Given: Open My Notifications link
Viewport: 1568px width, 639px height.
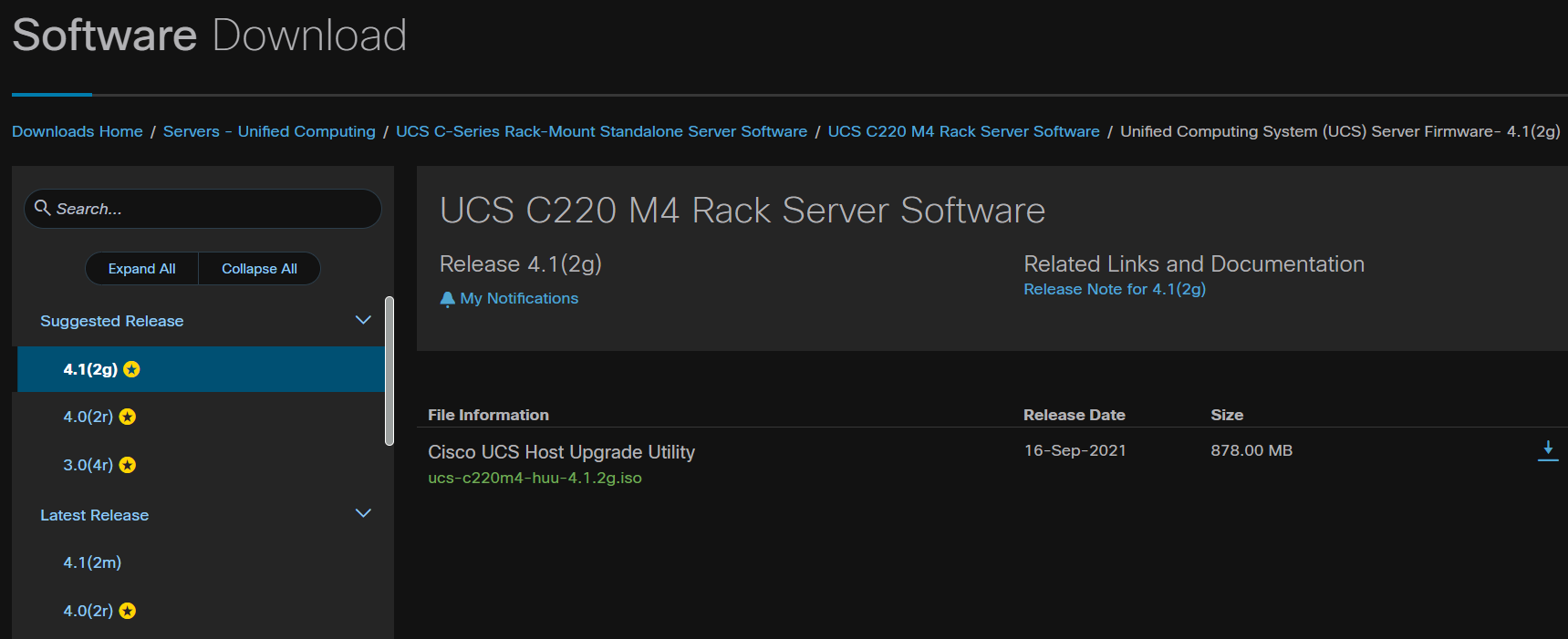Looking at the screenshot, I should pyautogui.click(x=519, y=298).
